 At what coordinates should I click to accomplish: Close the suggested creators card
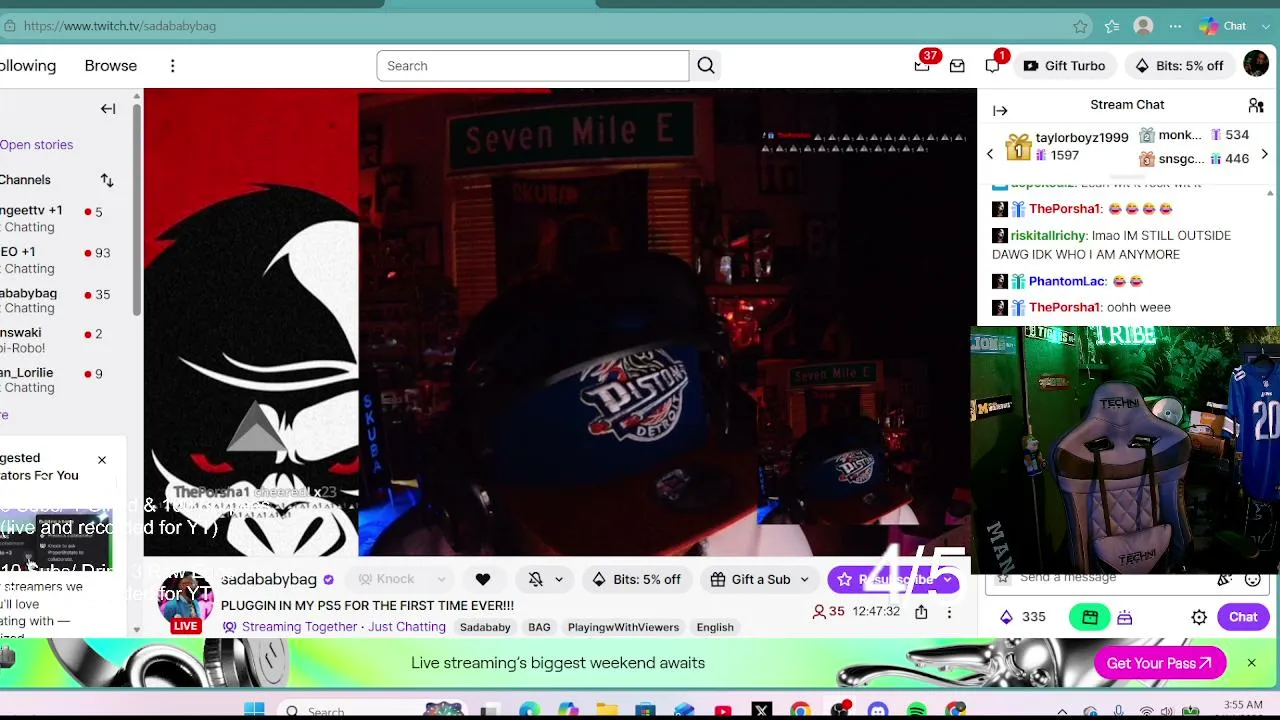101,460
